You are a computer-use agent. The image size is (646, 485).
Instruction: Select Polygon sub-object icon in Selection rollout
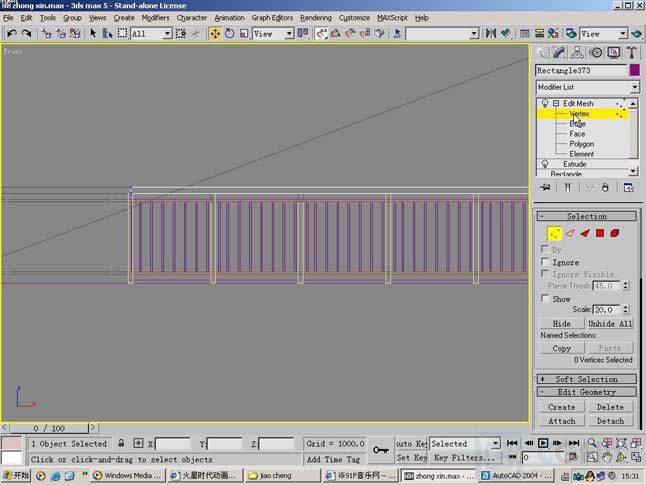click(x=600, y=233)
